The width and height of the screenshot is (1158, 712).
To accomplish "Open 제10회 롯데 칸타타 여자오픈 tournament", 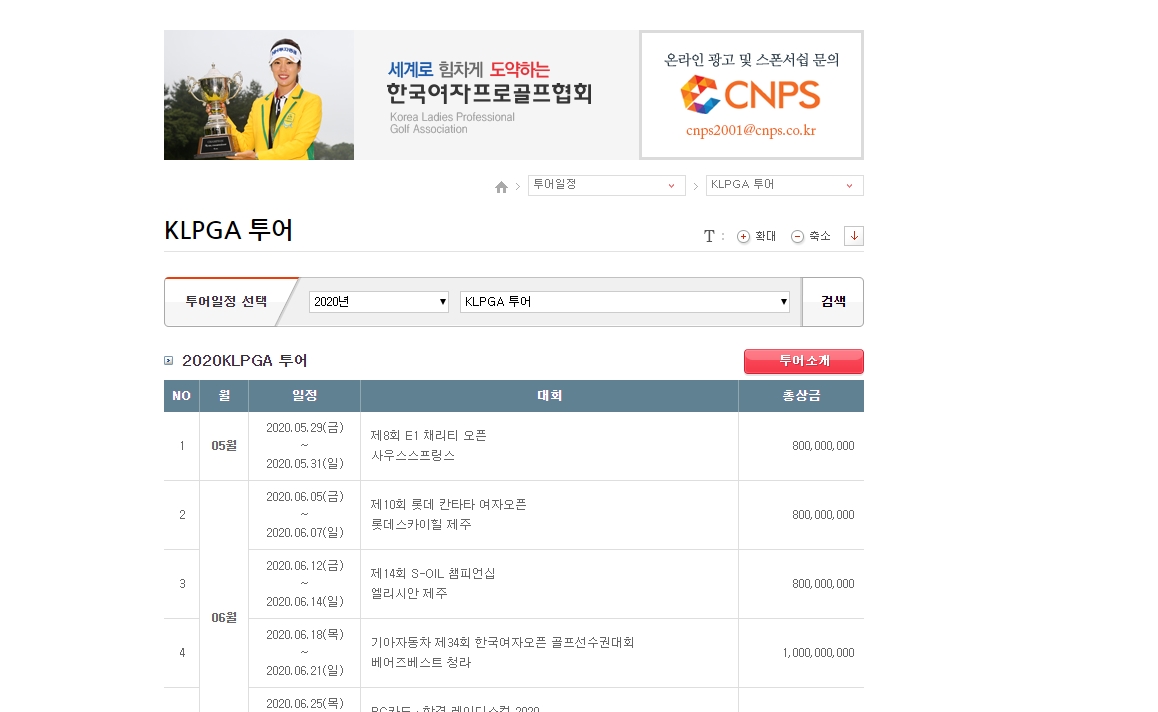I will tap(448, 504).
